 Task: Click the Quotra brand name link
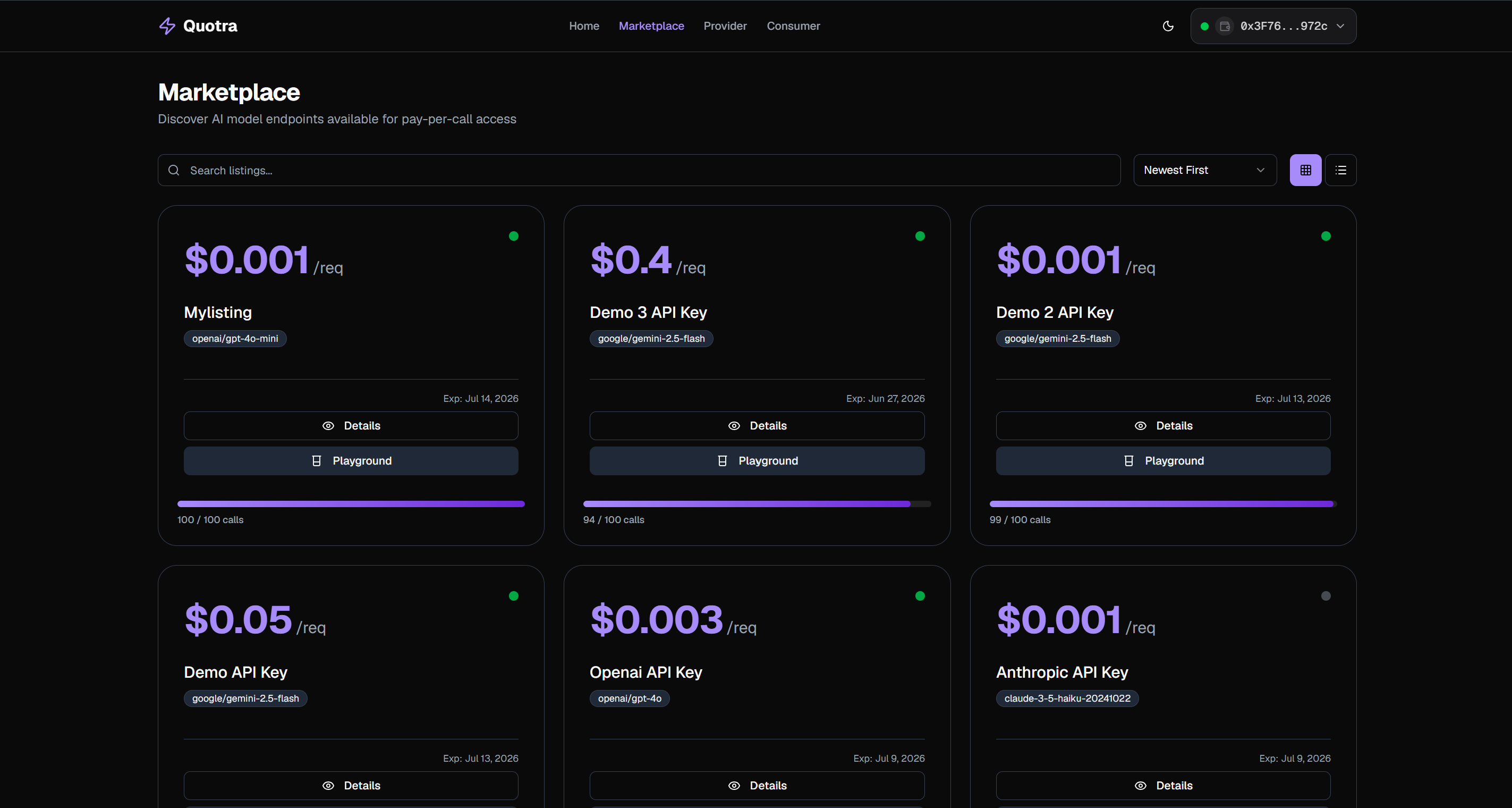[x=210, y=26]
